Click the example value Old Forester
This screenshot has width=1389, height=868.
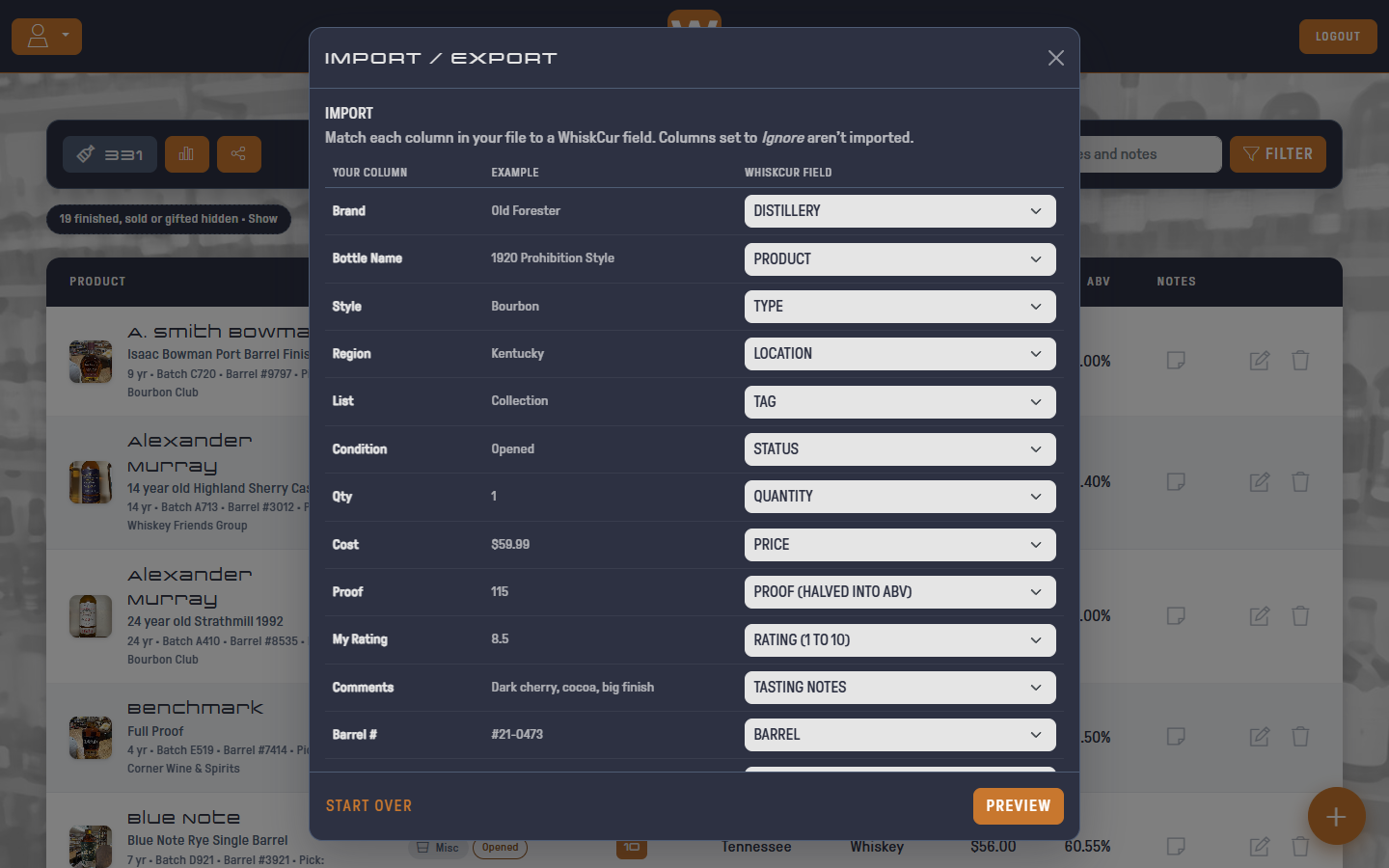tap(526, 210)
